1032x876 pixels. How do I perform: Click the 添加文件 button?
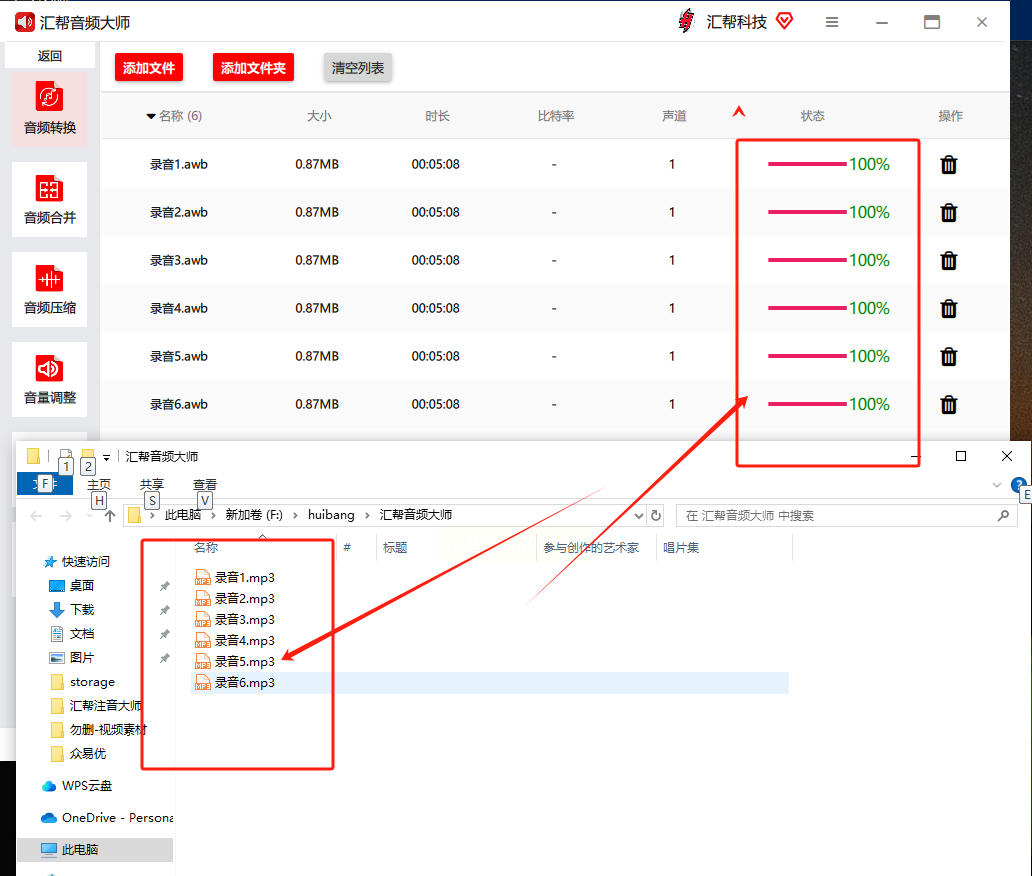point(149,68)
